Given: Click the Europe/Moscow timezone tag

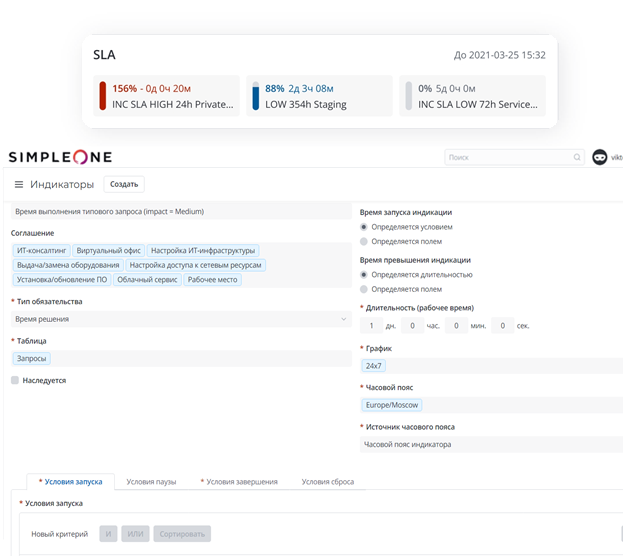Looking at the screenshot, I should [392, 405].
